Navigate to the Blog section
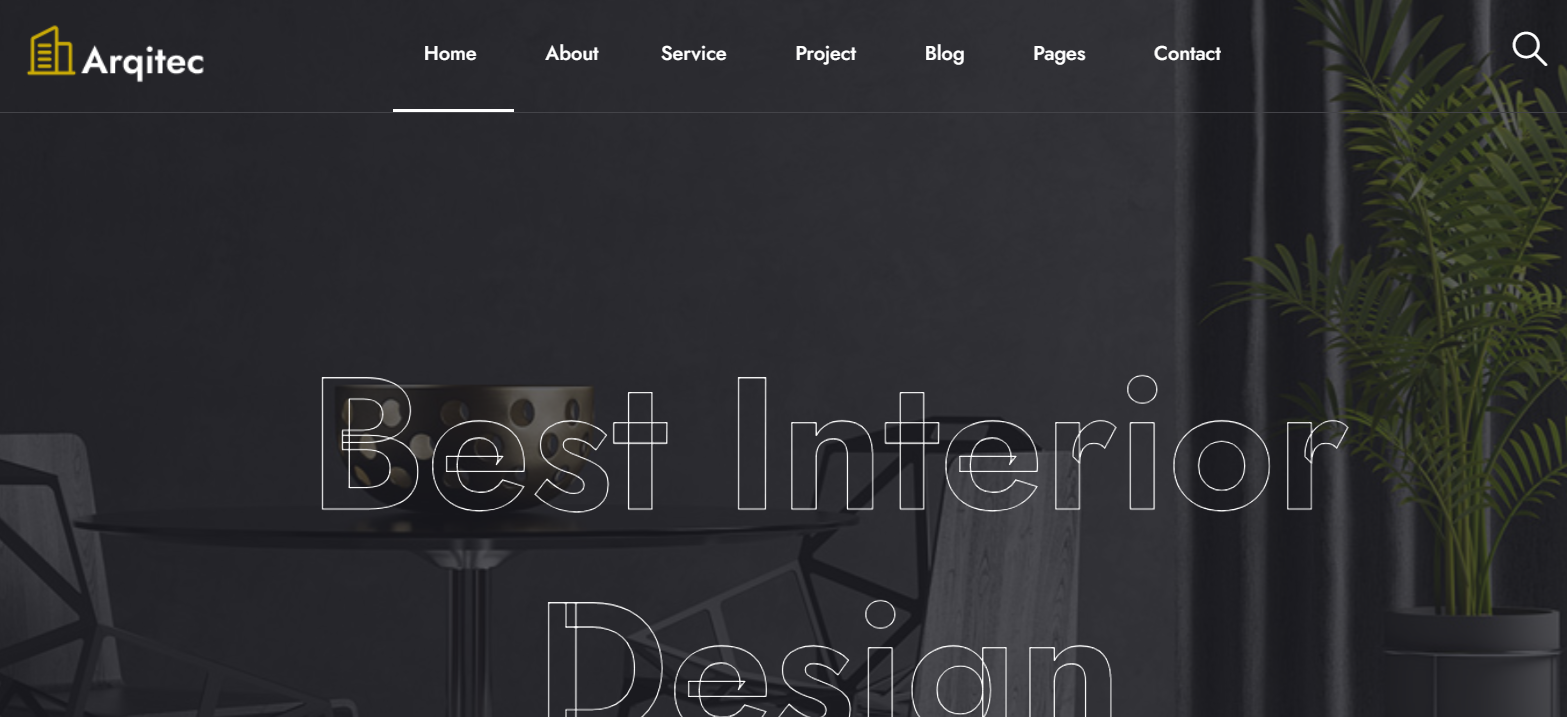This screenshot has width=1567, height=717. click(945, 54)
